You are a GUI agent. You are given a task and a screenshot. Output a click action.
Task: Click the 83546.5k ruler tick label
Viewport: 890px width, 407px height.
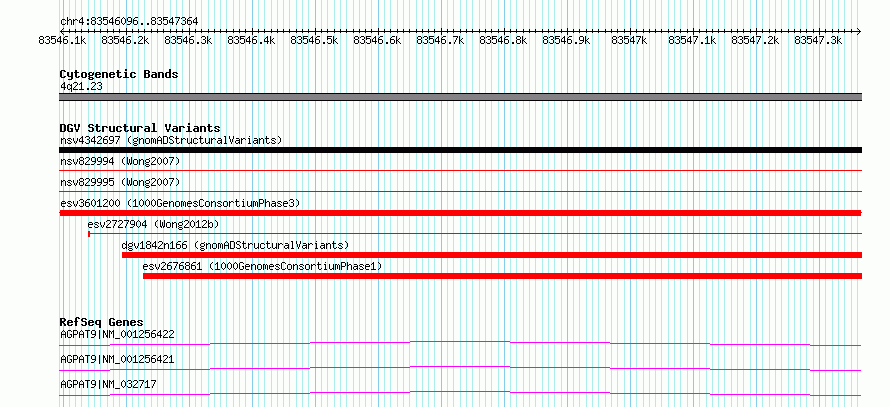tap(314, 40)
